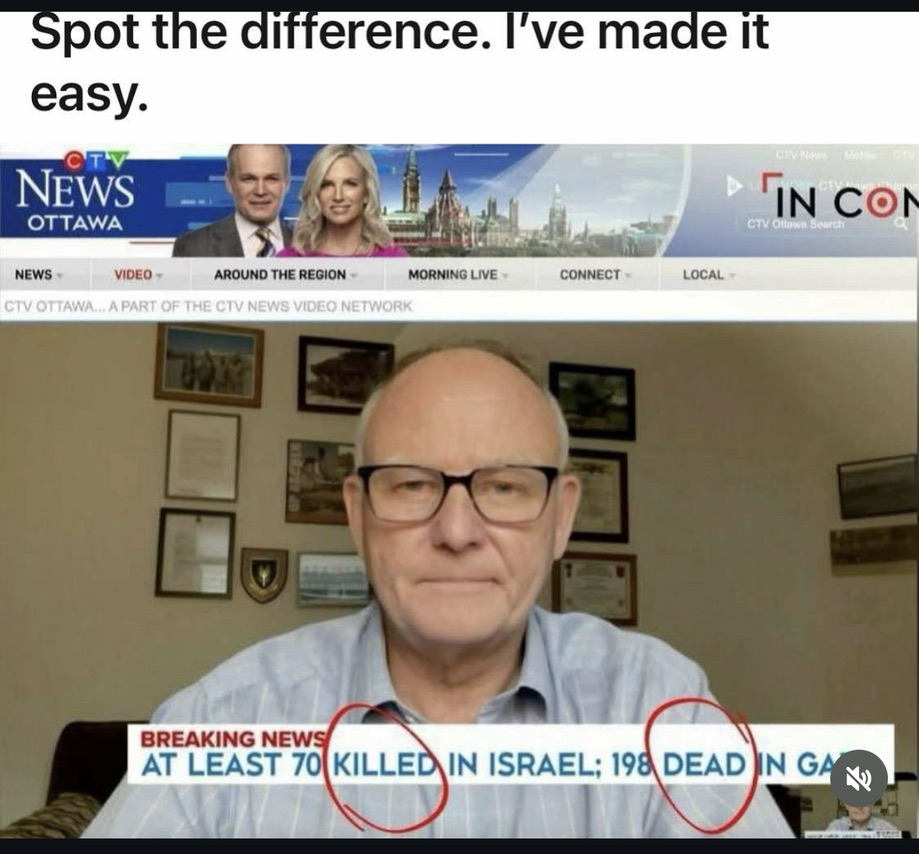Click the play arrow icon beside banner

734,186
